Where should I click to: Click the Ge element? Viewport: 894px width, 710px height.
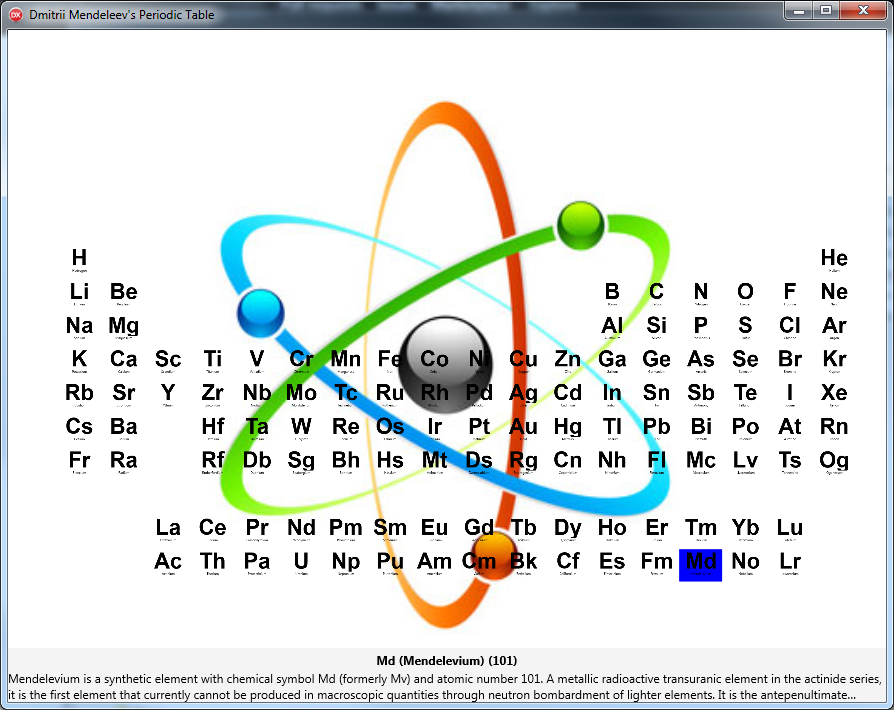(656, 360)
